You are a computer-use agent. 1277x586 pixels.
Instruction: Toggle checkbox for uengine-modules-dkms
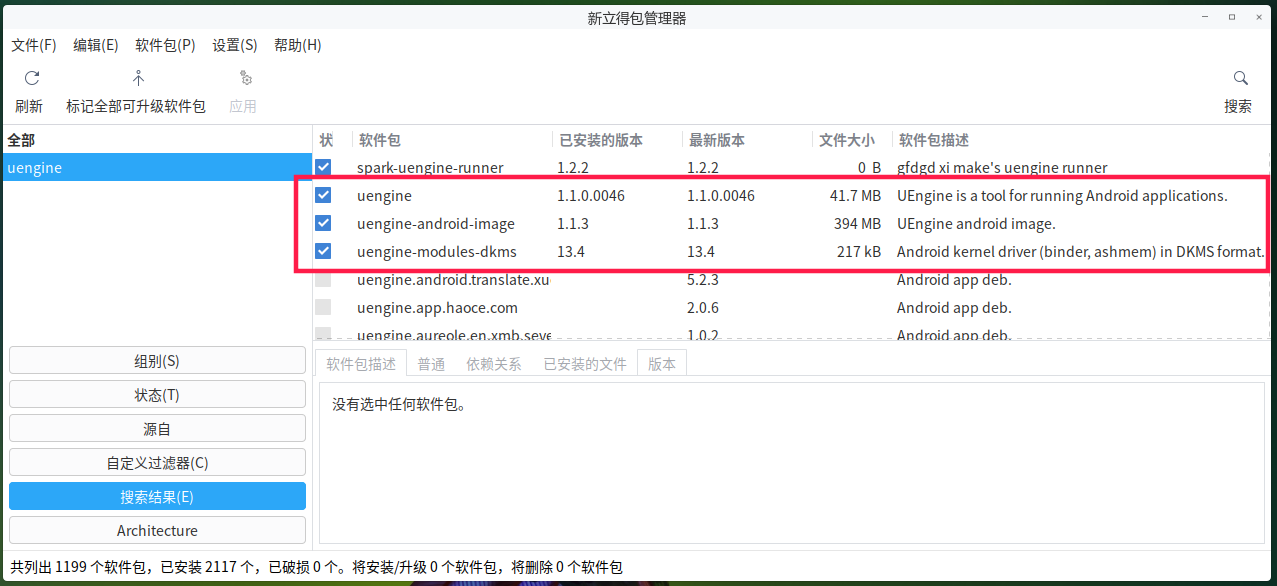coord(323,251)
